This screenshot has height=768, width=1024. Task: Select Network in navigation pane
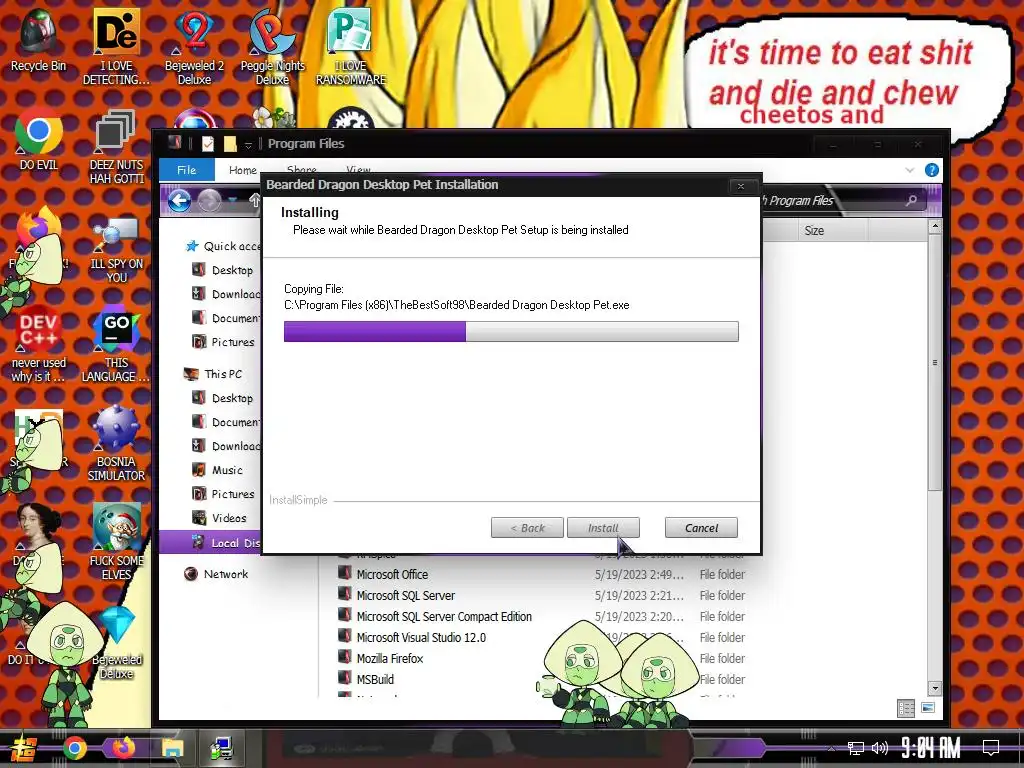216,574
